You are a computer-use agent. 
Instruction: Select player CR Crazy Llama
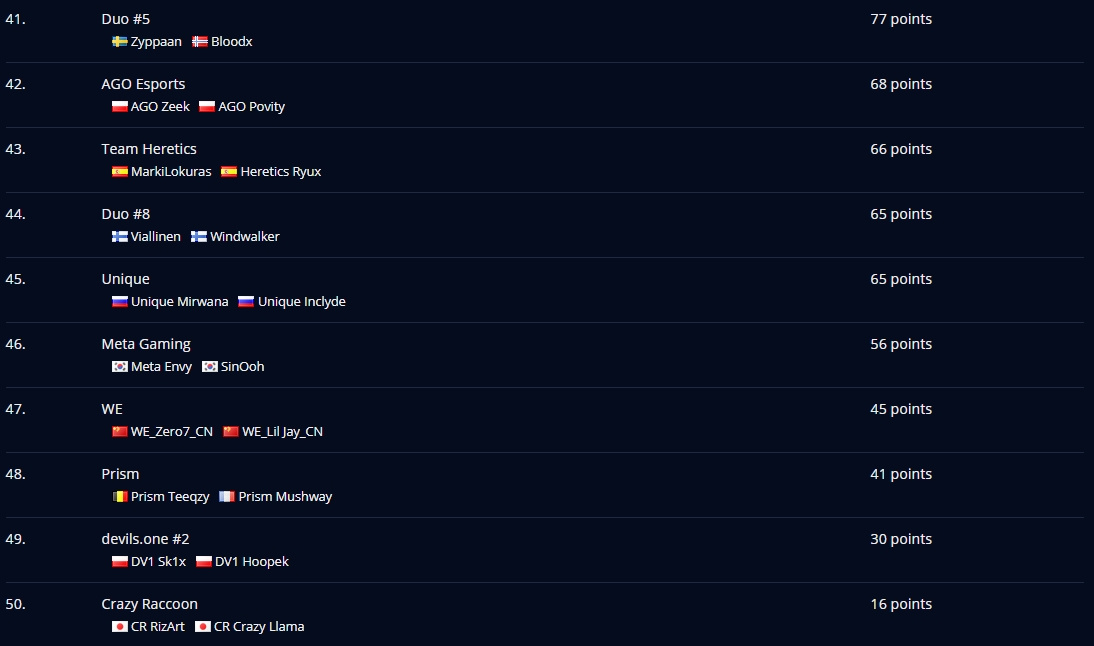[259, 626]
